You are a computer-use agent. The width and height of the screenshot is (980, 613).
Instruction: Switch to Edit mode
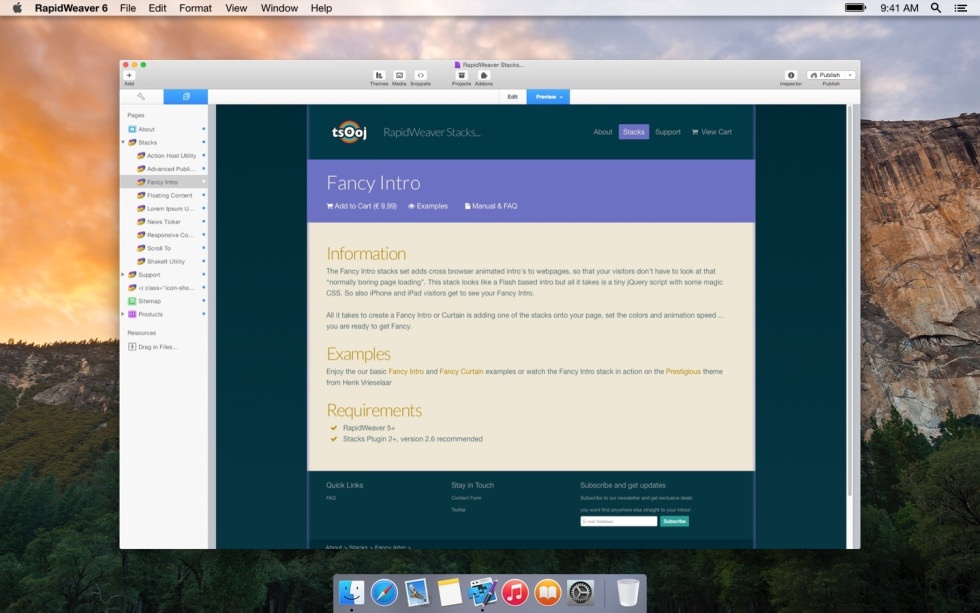(x=512, y=97)
